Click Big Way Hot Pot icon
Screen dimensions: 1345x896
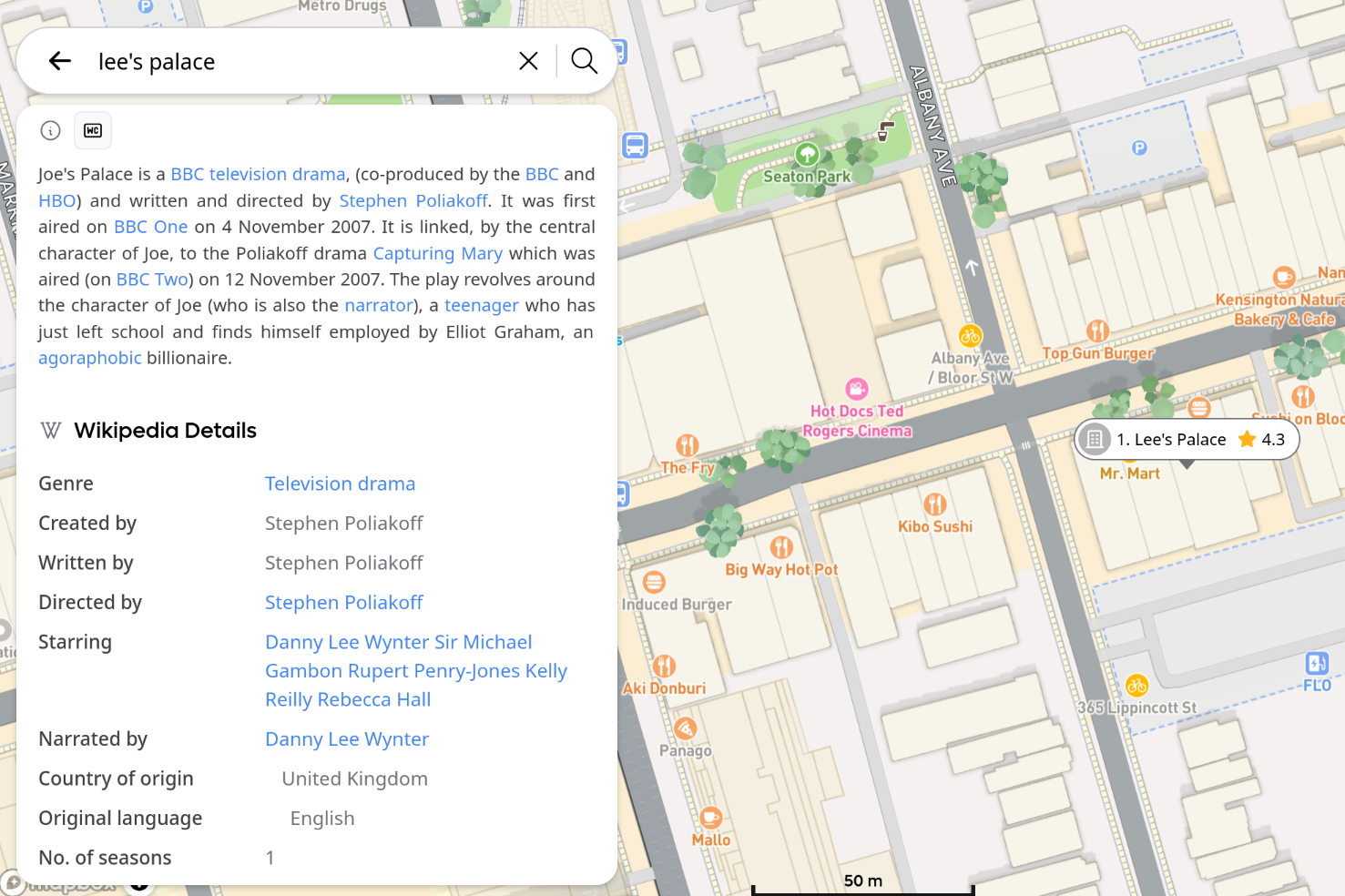coord(781,547)
